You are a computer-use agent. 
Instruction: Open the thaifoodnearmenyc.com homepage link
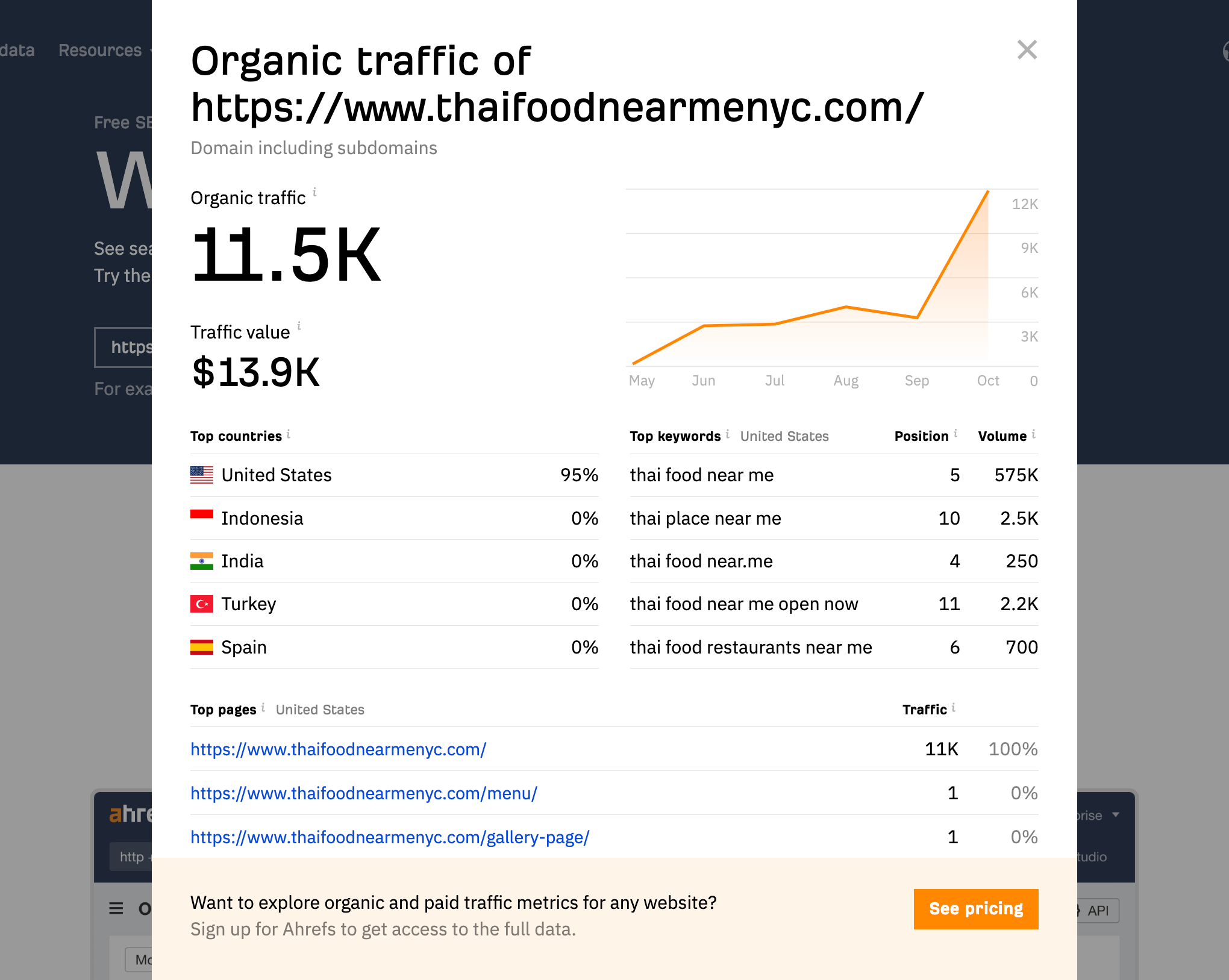pyautogui.click(x=338, y=749)
